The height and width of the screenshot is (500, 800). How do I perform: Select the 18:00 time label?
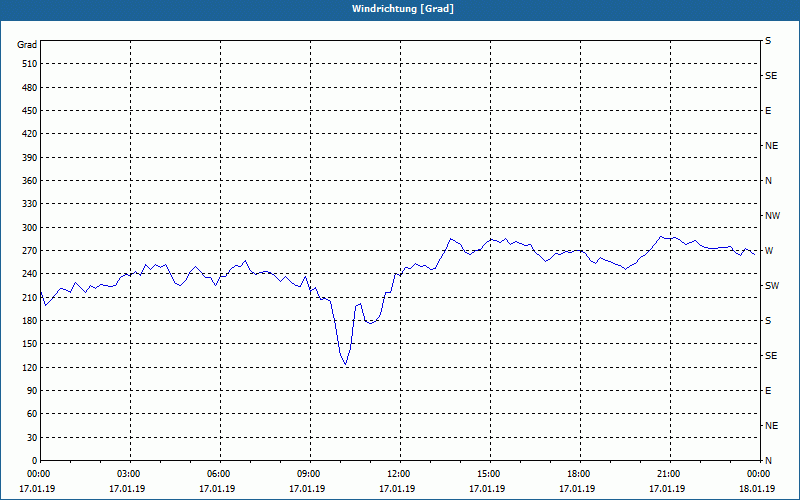tap(580, 474)
